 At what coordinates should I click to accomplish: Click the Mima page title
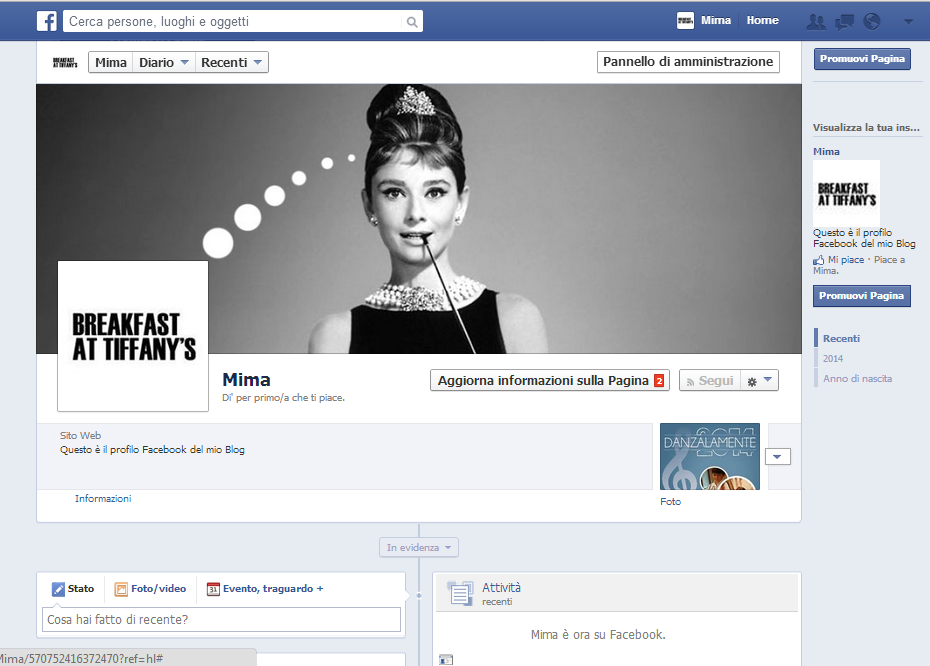coord(246,380)
